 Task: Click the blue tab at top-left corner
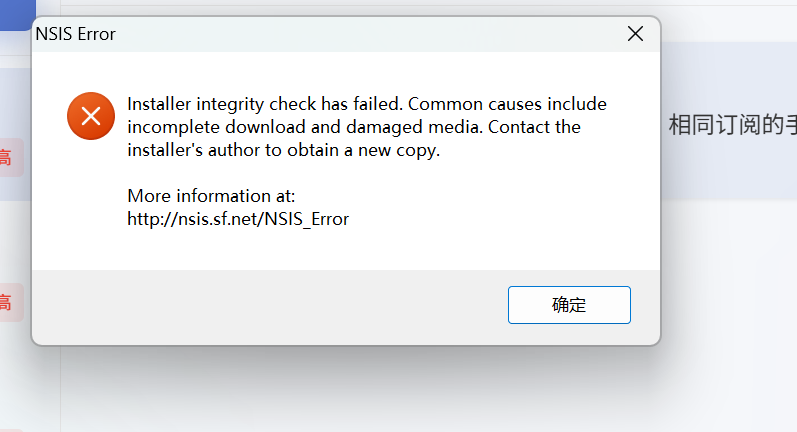coord(14,12)
